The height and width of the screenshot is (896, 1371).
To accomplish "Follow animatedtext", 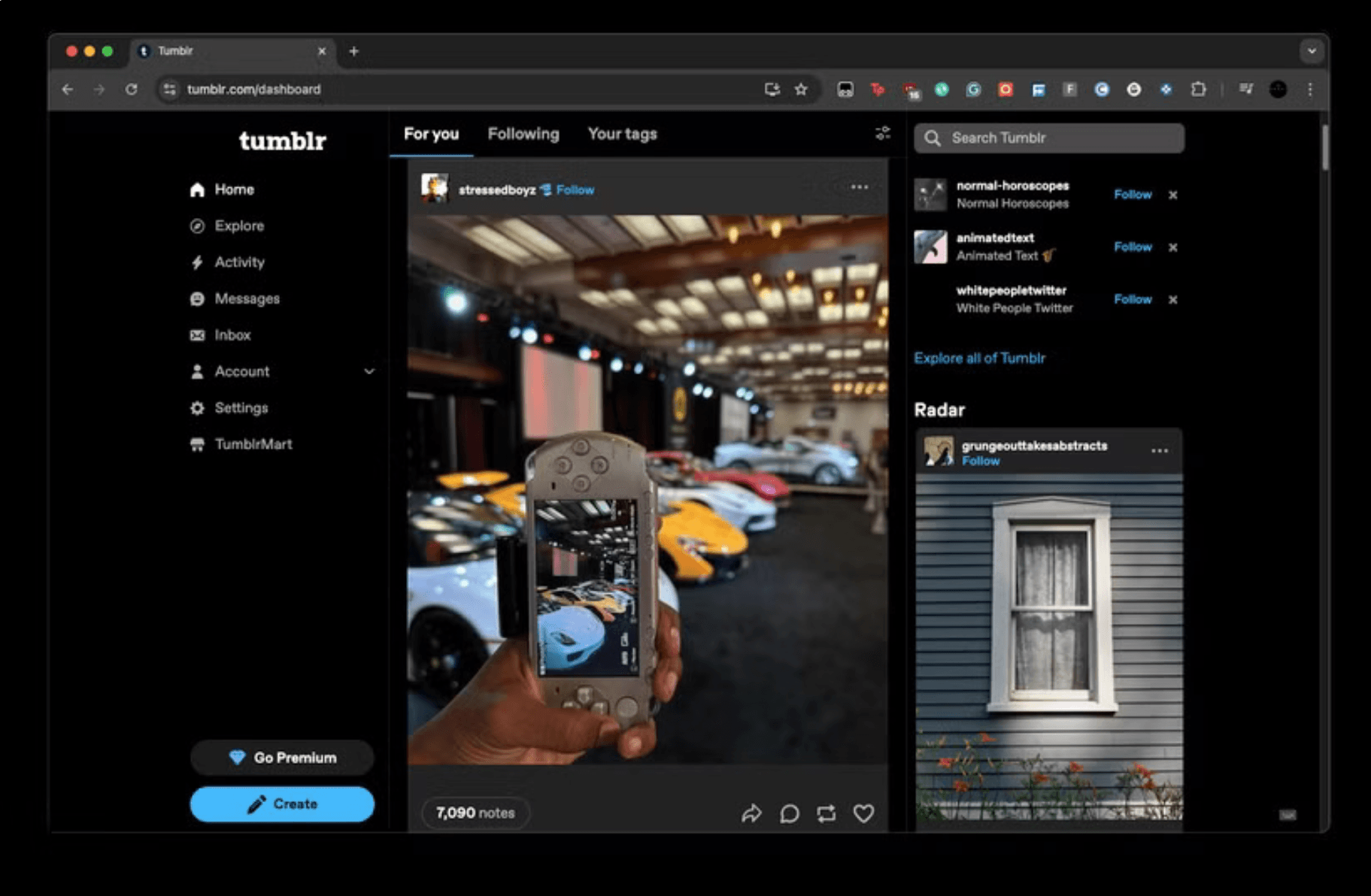I will click(1133, 247).
